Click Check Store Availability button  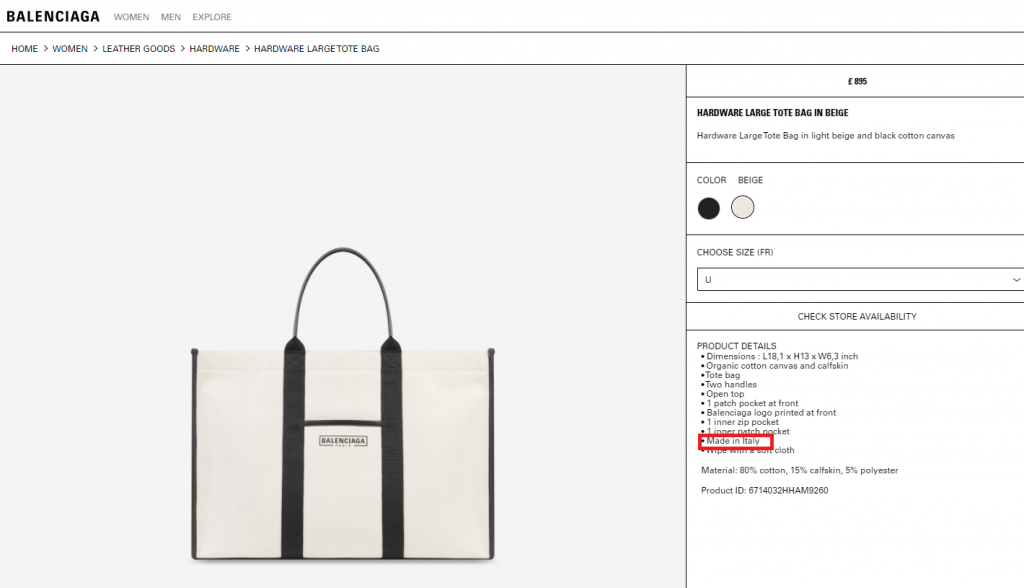(856, 316)
